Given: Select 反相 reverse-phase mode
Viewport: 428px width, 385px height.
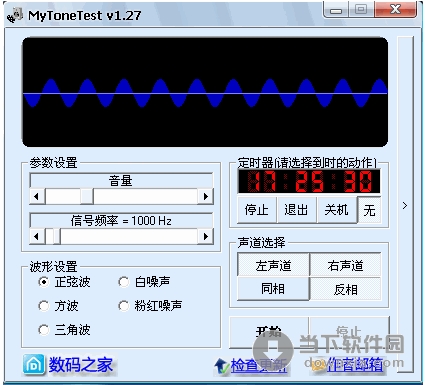Looking at the screenshot, I should click(345, 289).
